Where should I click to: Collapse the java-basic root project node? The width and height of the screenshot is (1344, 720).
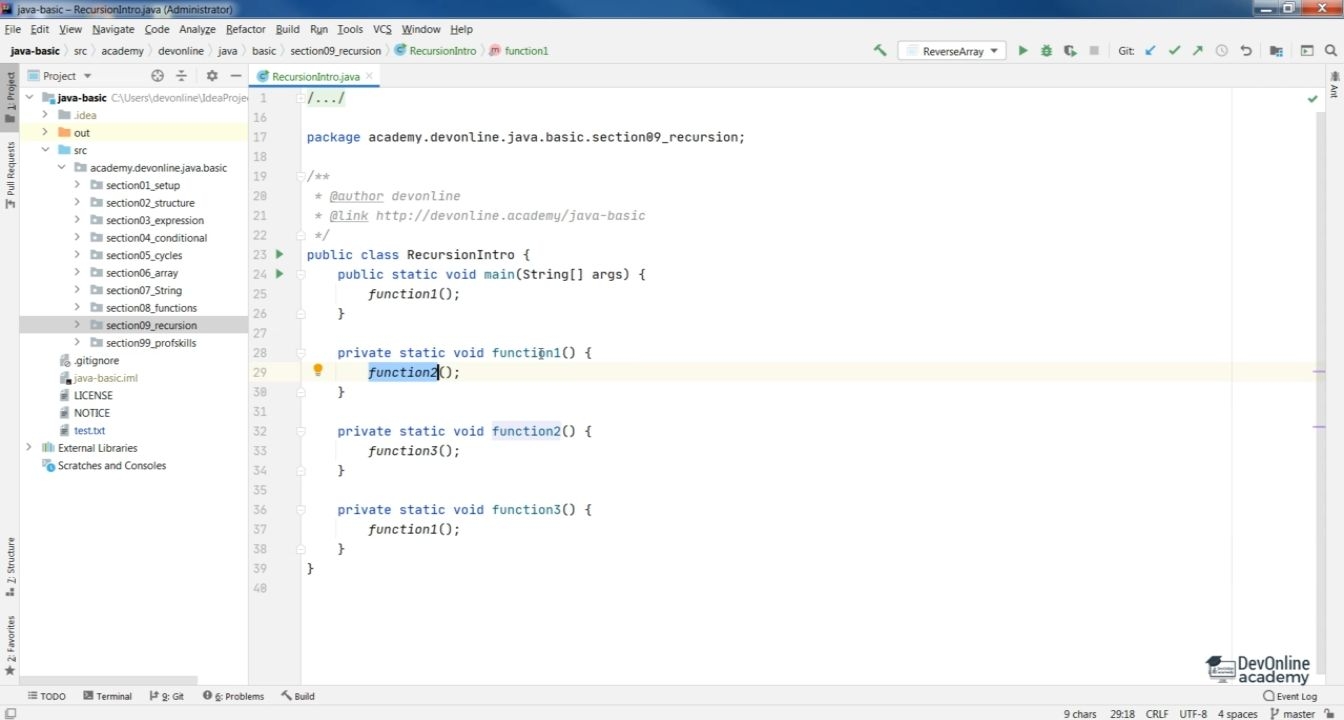(29, 98)
